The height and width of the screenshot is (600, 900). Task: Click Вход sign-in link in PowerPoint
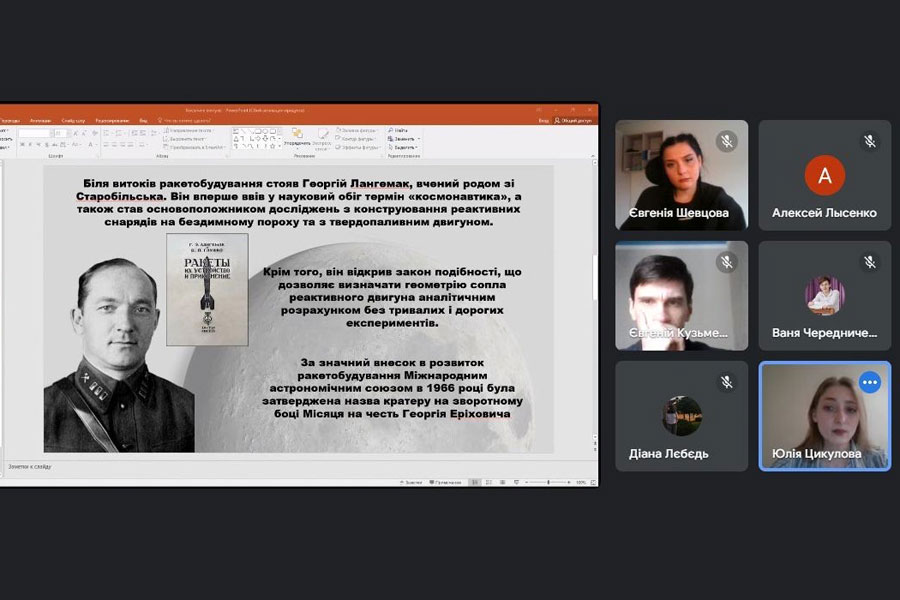click(x=543, y=121)
